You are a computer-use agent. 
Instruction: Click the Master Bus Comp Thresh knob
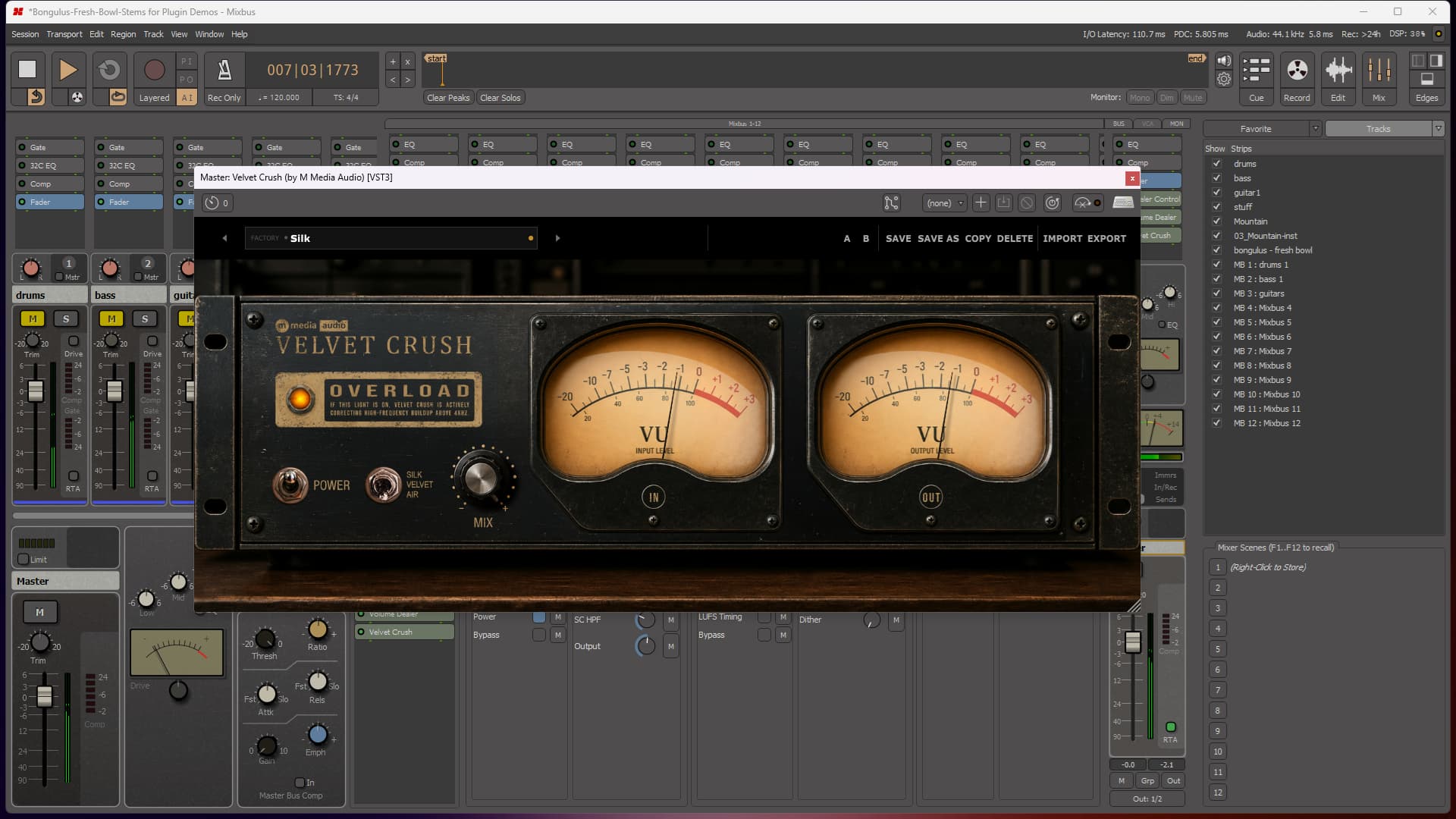(265, 639)
